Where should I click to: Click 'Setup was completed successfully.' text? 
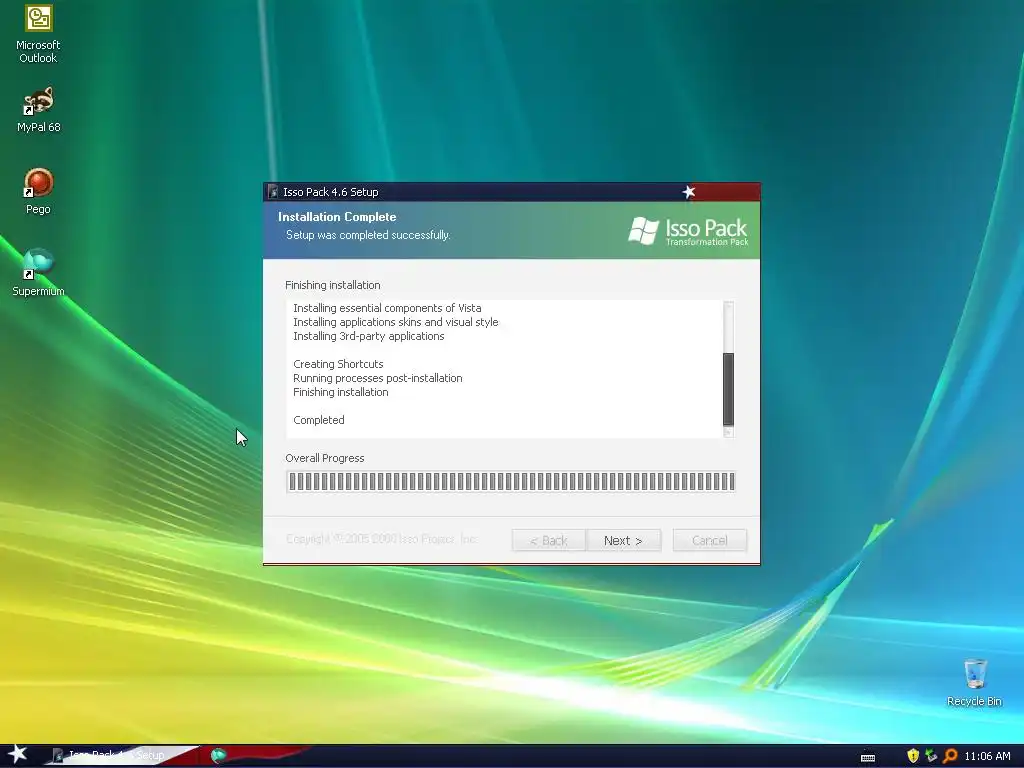368,234
